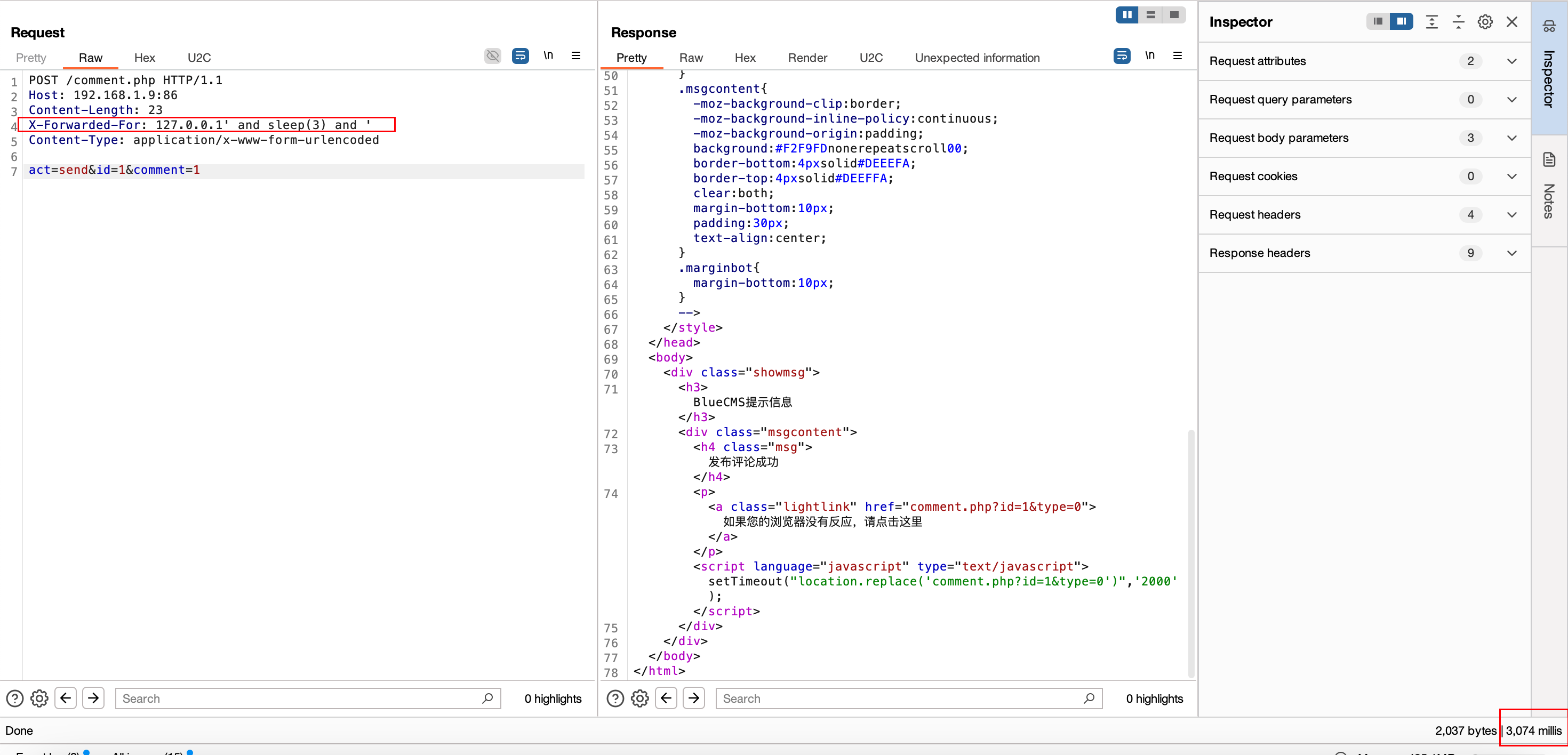The height and width of the screenshot is (755, 1568).
Task: Go to previous match in Response search
Action: point(667,698)
